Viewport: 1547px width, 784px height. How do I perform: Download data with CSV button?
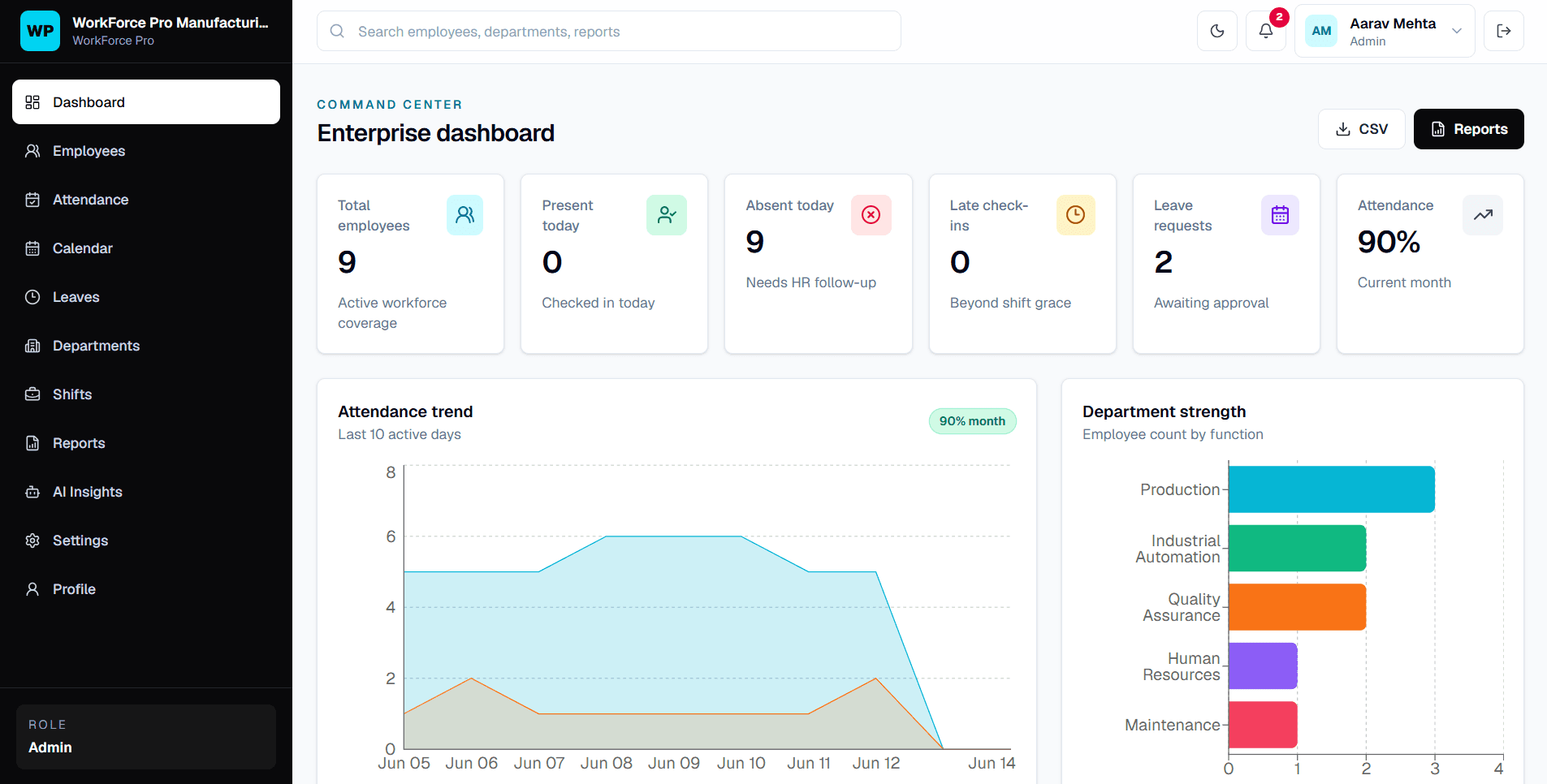point(1362,129)
